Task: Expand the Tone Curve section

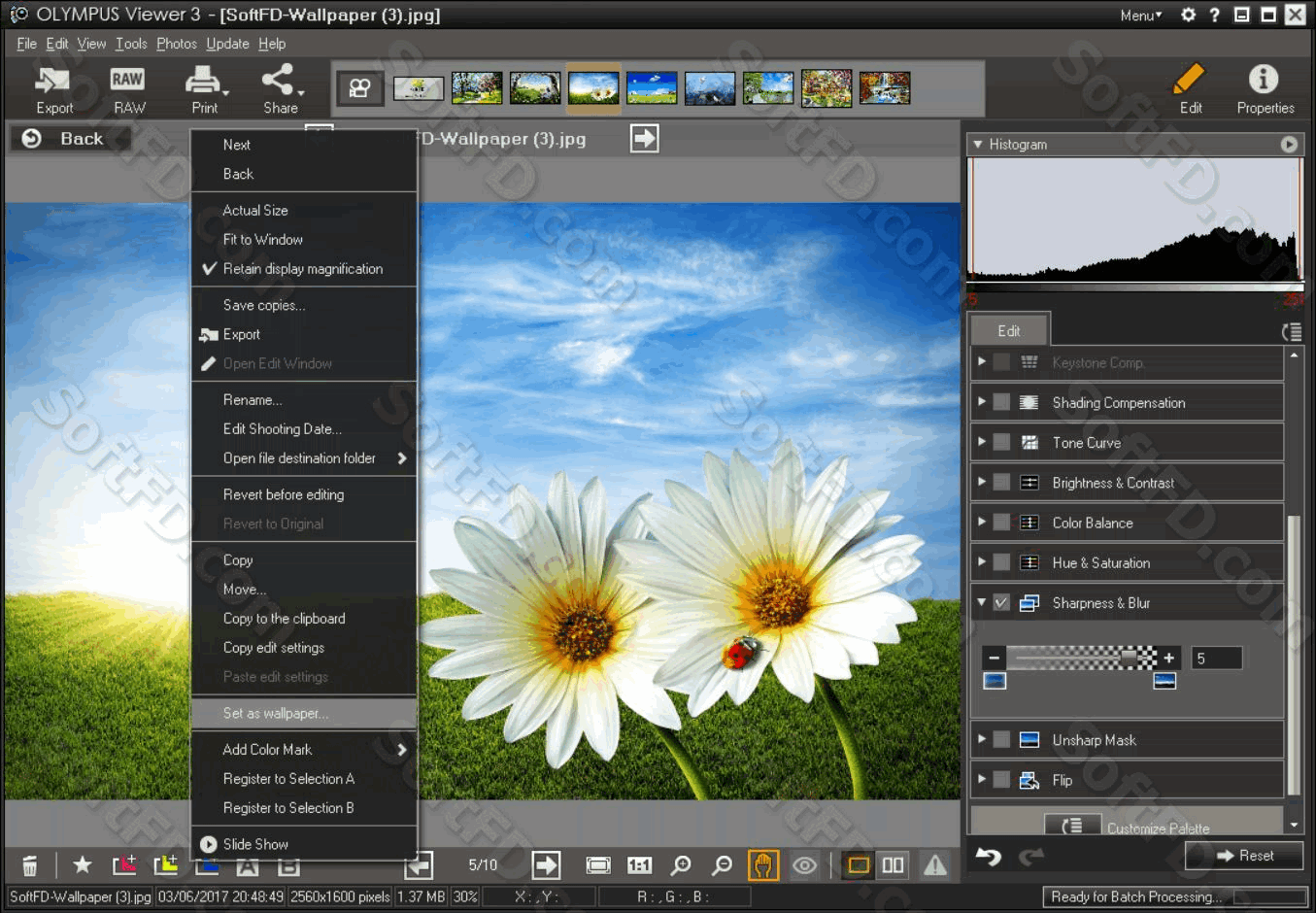Action: (x=982, y=441)
